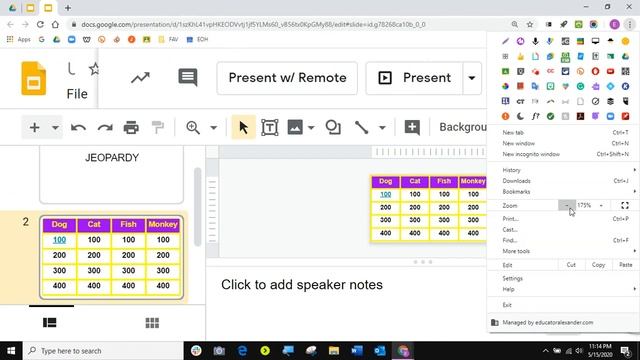Select slide 2 thumbnail in filmstrip

[x=111, y=257]
